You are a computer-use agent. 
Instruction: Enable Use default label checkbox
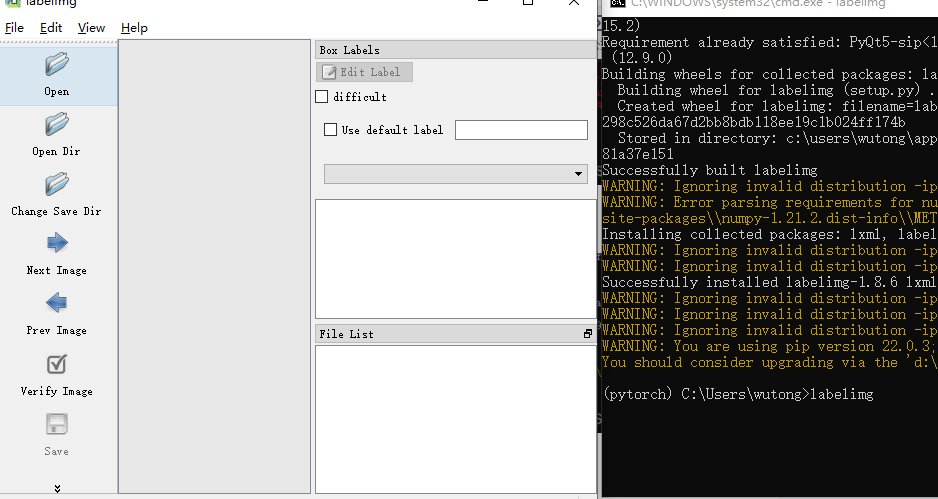330,130
